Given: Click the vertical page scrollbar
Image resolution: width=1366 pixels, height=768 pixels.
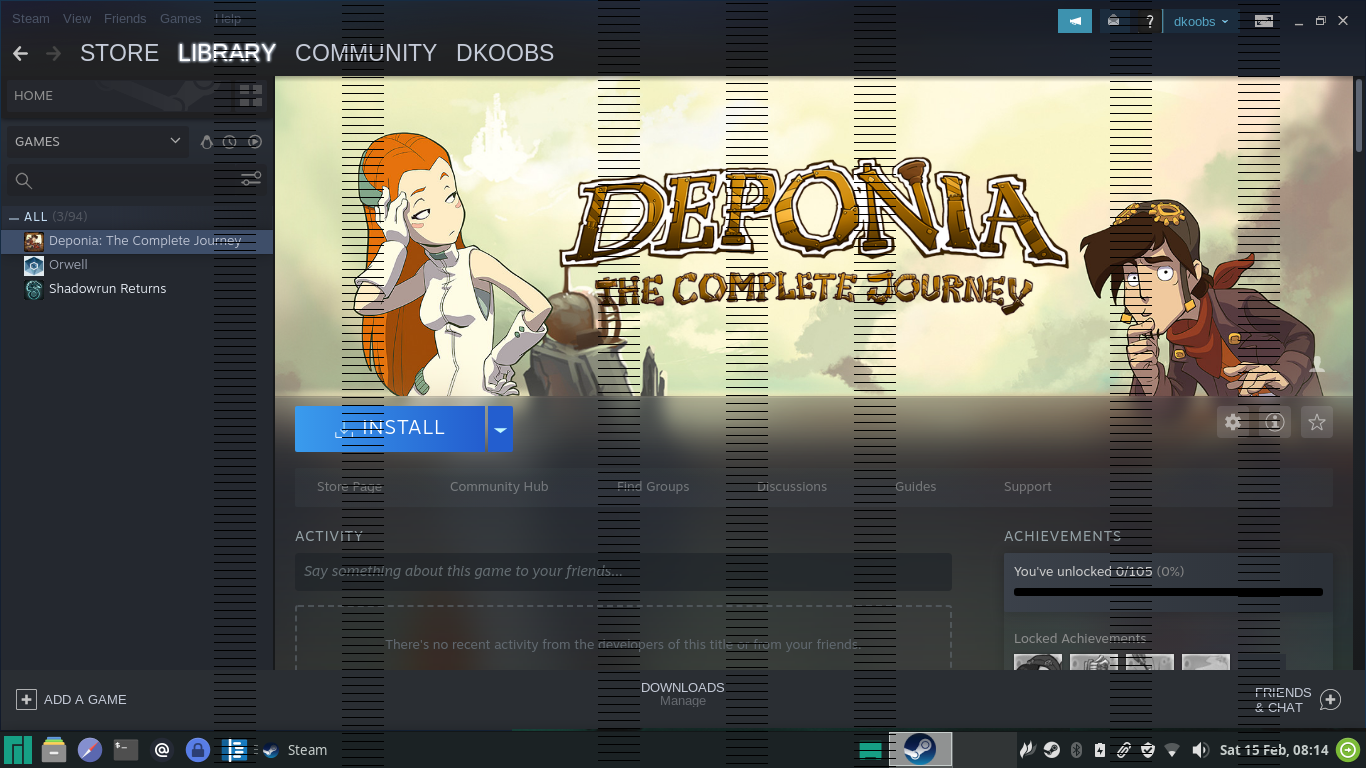Looking at the screenshot, I should click(x=1360, y=115).
